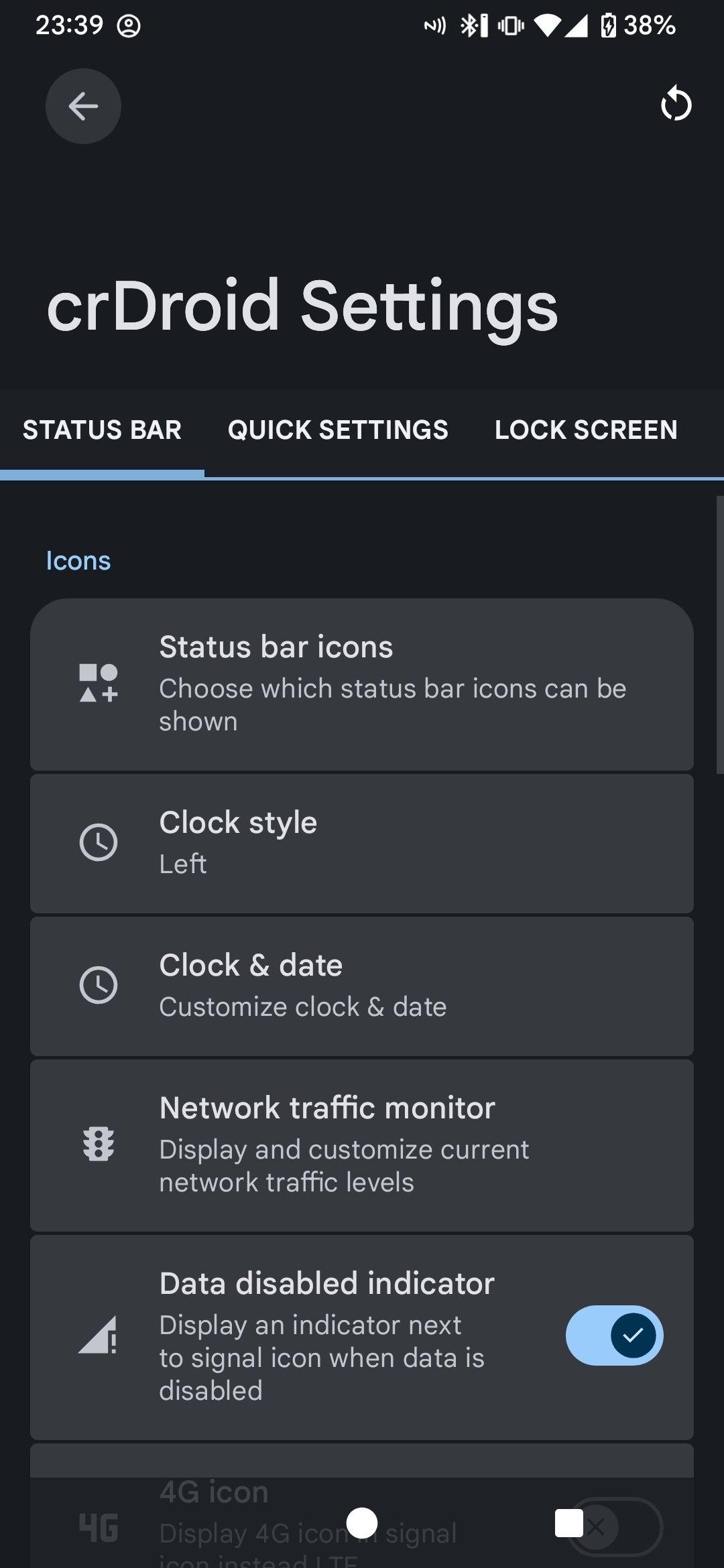724x1568 pixels.
Task: Open the Clock style position selector
Action: coord(362,844)
